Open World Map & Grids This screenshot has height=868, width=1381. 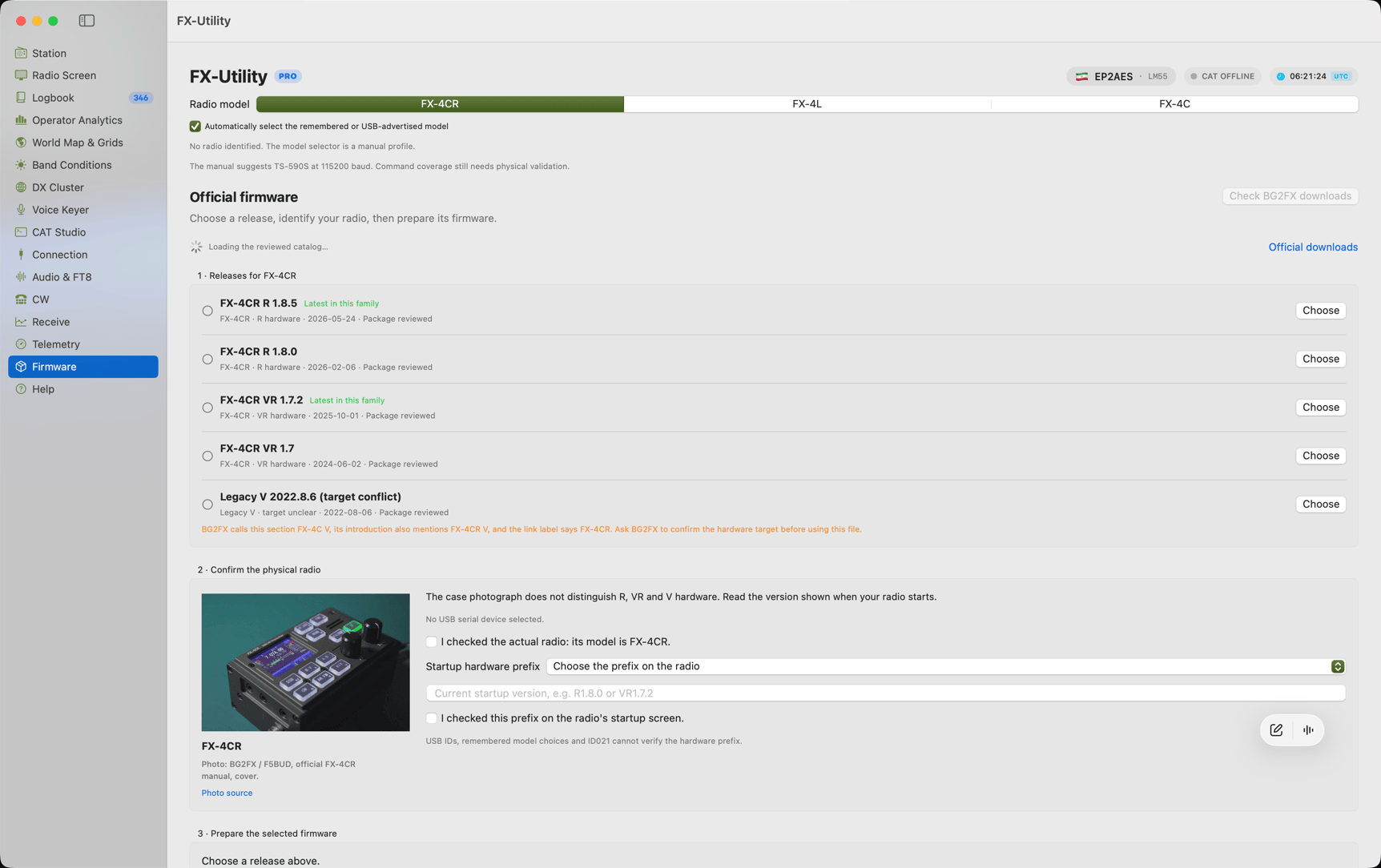(83, 143)
